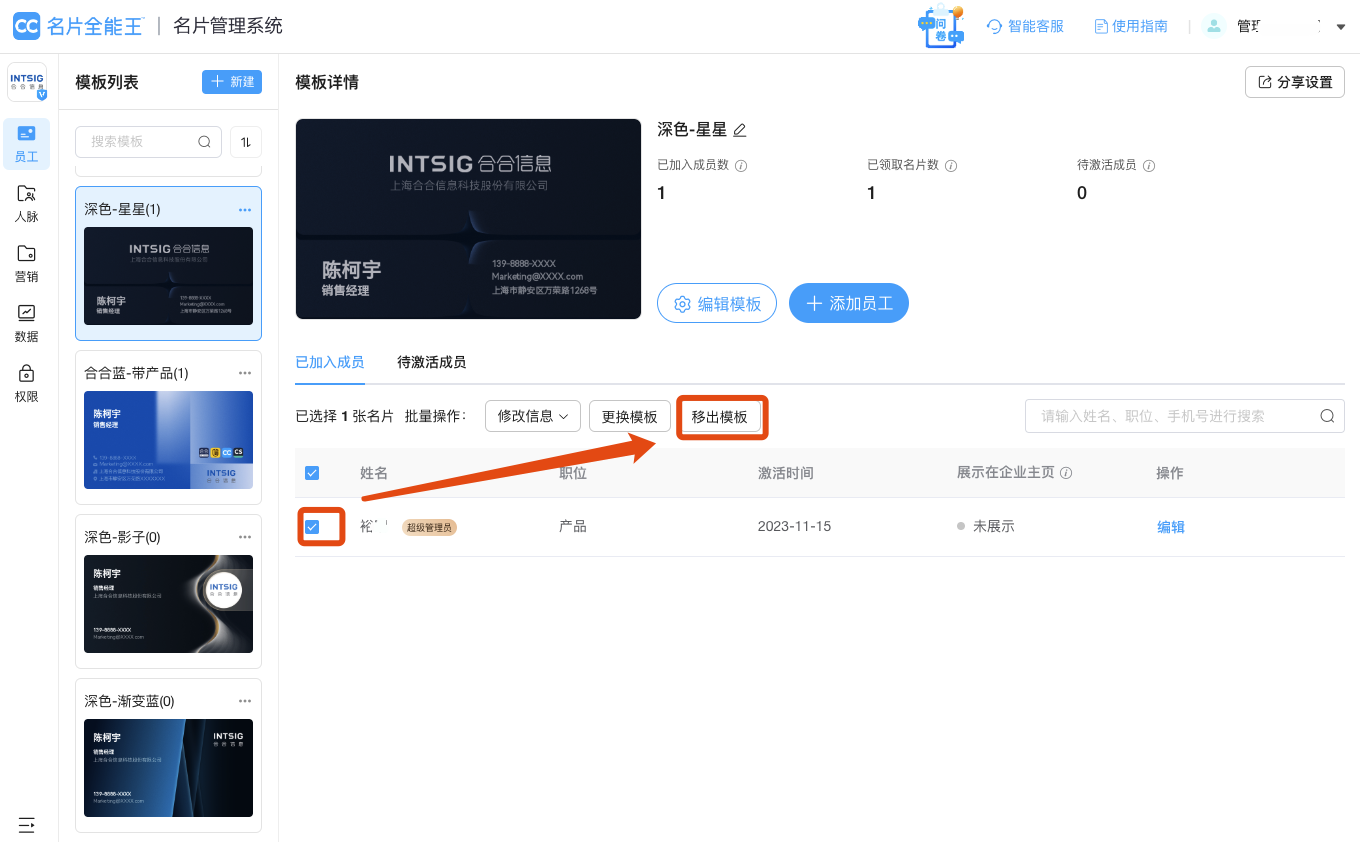Image resolution: width=1360 pixels, height=842 pixels.
Task: Click the magnifier icon in template search
Action: pos(204,142)
